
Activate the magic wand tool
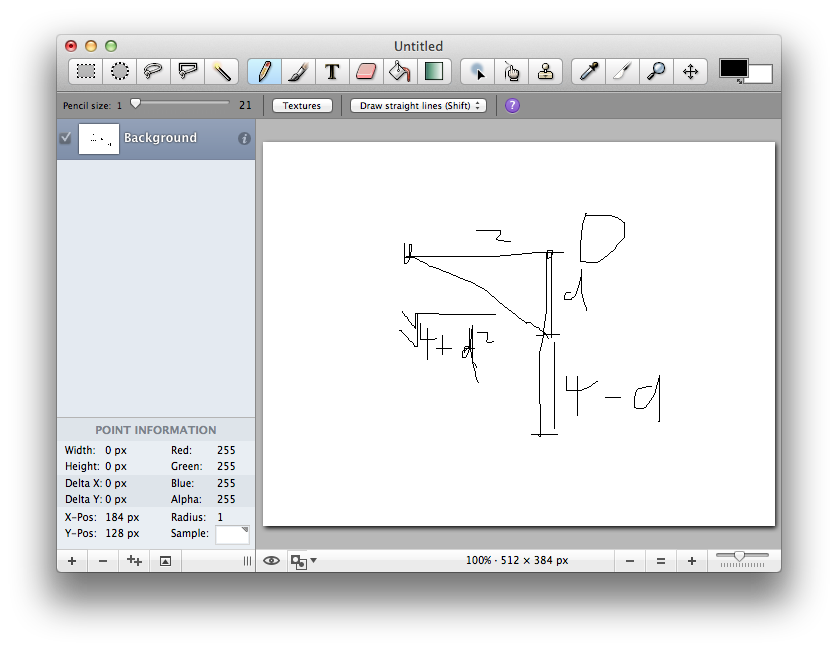pos(221,71)
